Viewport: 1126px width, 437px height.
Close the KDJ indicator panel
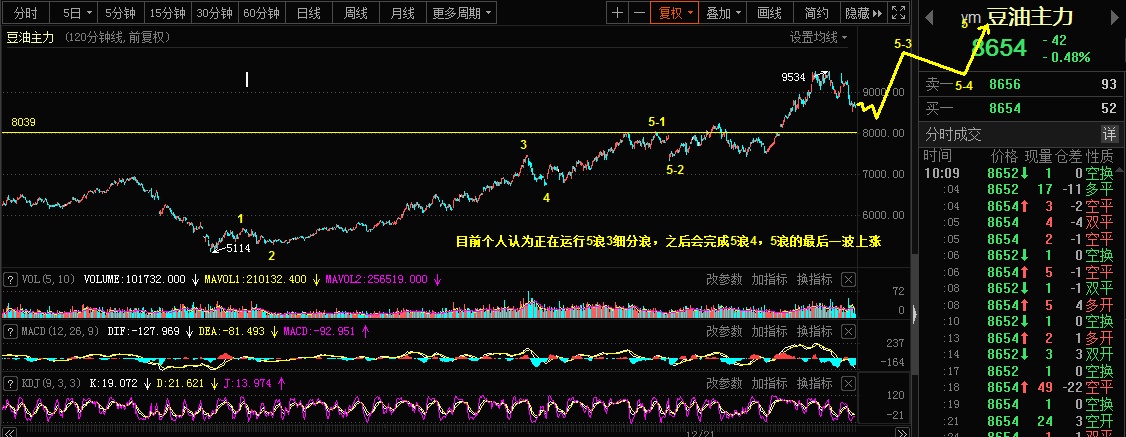(x=848, y=383)
